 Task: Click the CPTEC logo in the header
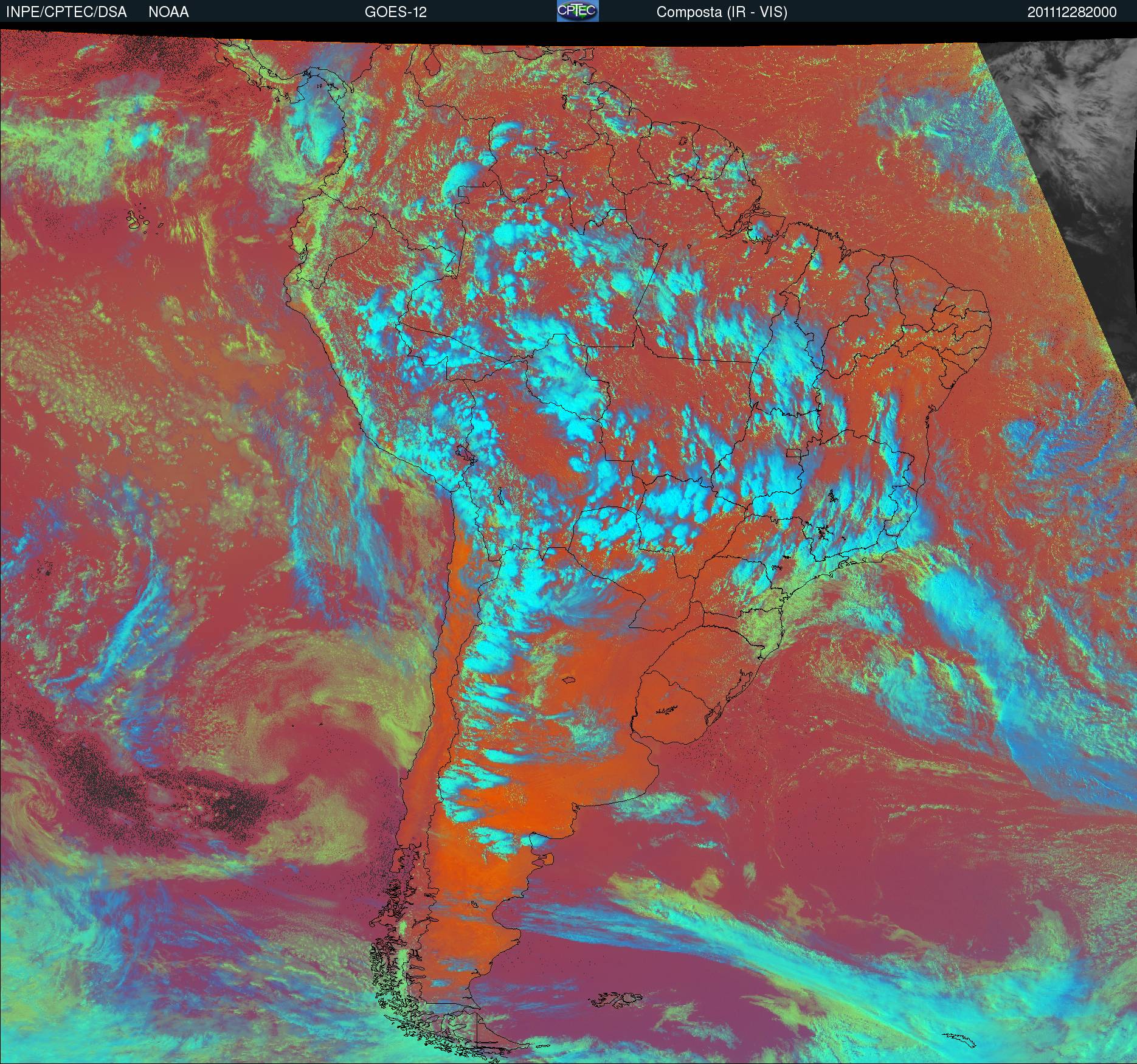pyautogui.click(x=578, y=11)
